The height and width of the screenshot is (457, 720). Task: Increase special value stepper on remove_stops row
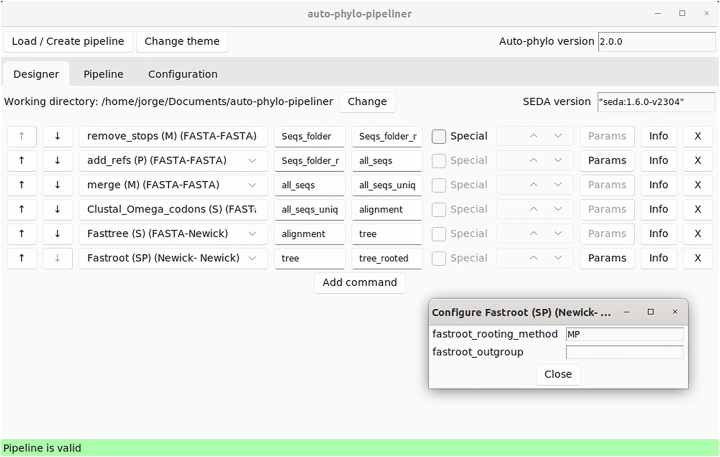click(533, 136)
